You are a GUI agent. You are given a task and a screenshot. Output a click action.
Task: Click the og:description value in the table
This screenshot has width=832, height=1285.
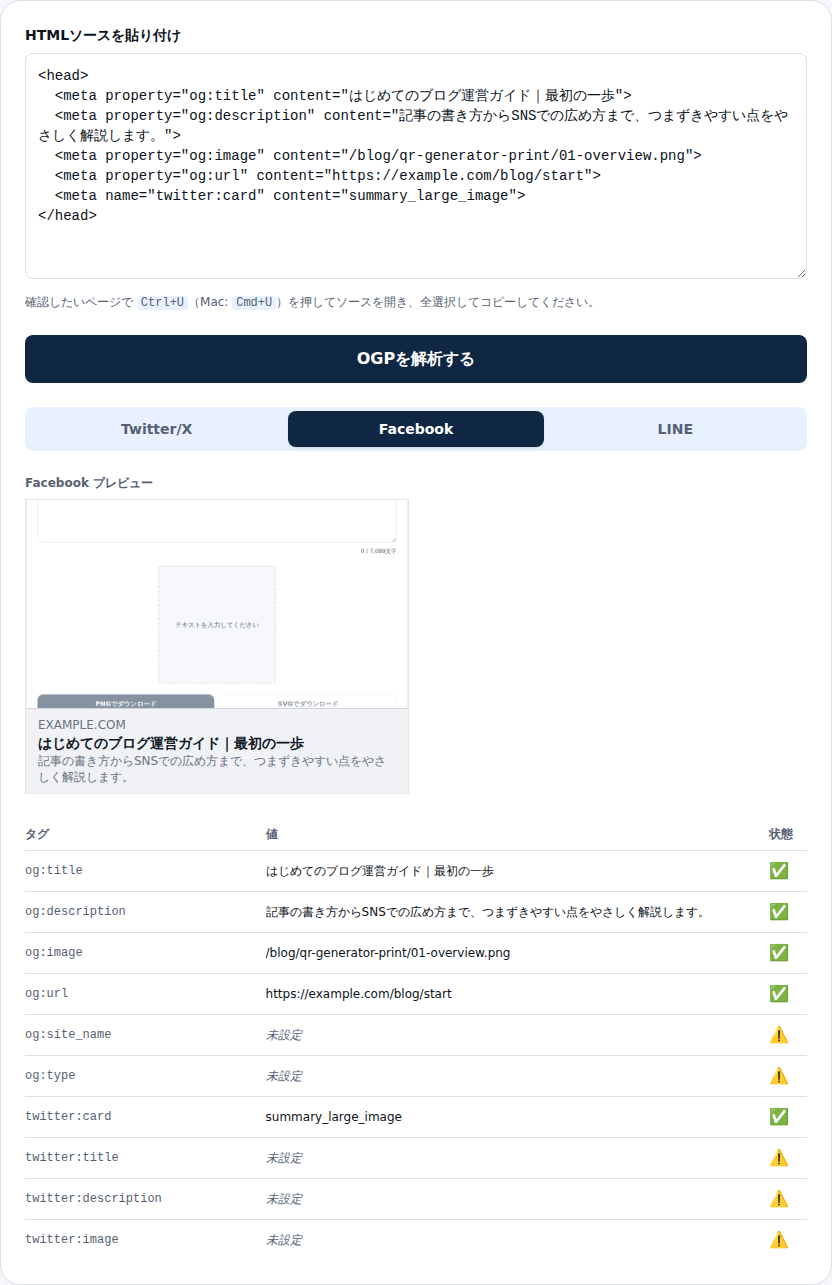coord(486,912)
